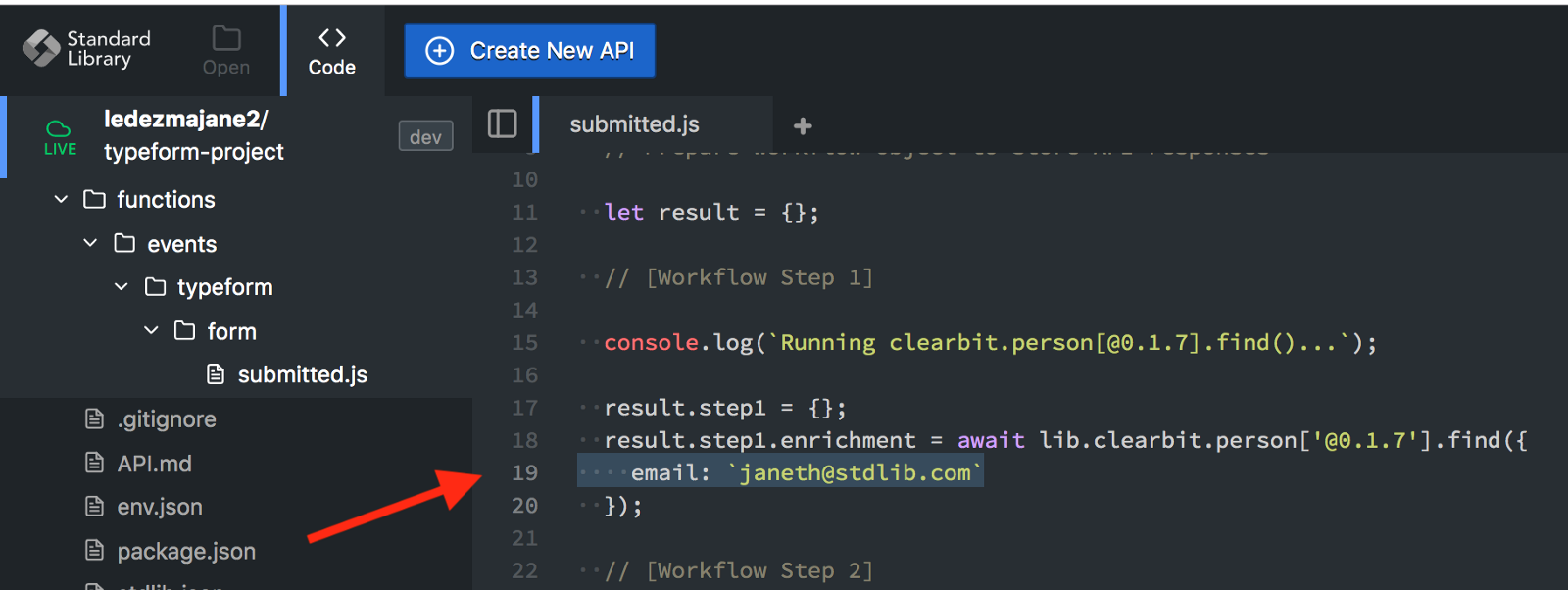1568x590 pixels.
Task: Select the submitted.js editor tab
Action: pos(634,124)
